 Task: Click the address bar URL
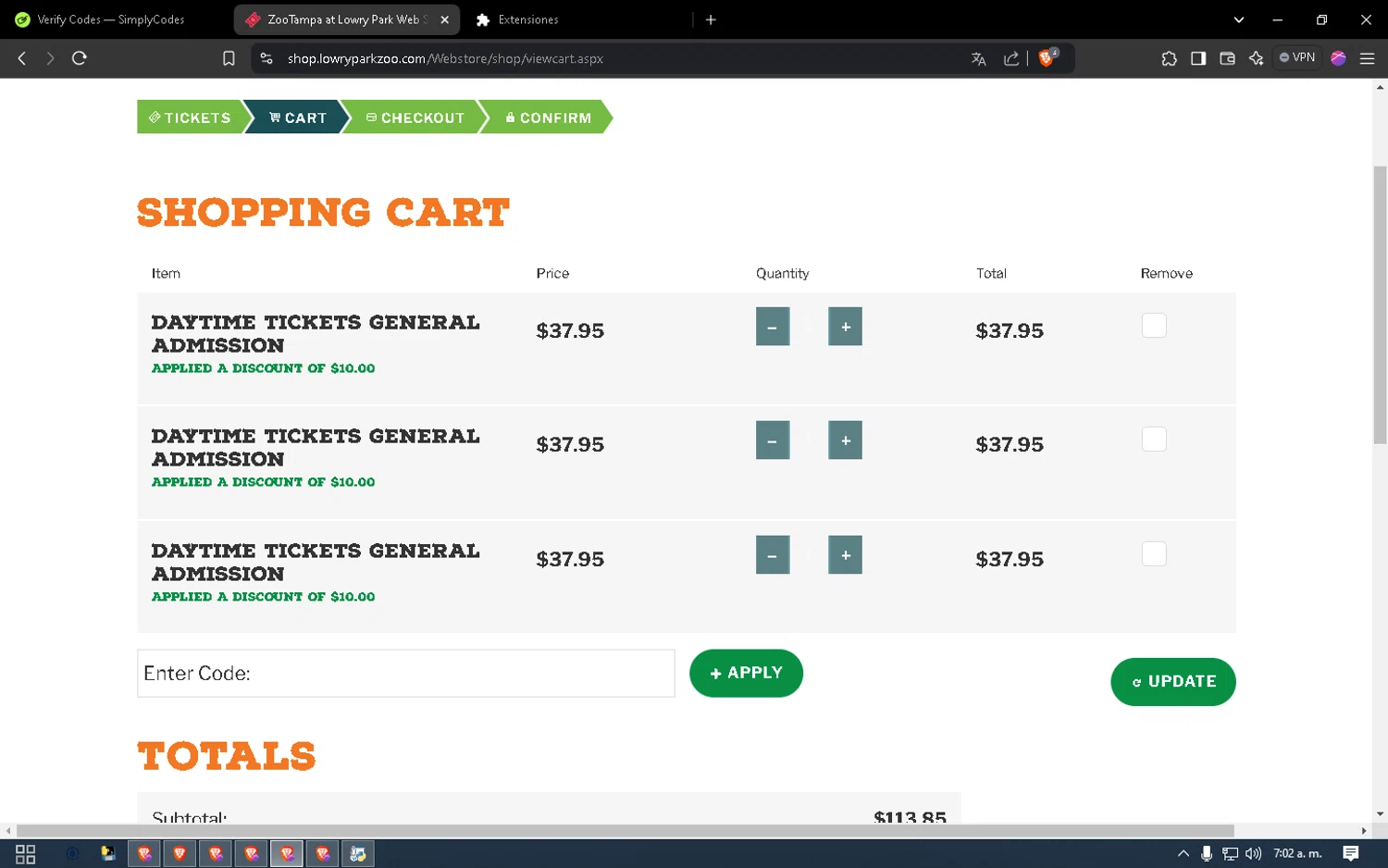tap(445, 58)
